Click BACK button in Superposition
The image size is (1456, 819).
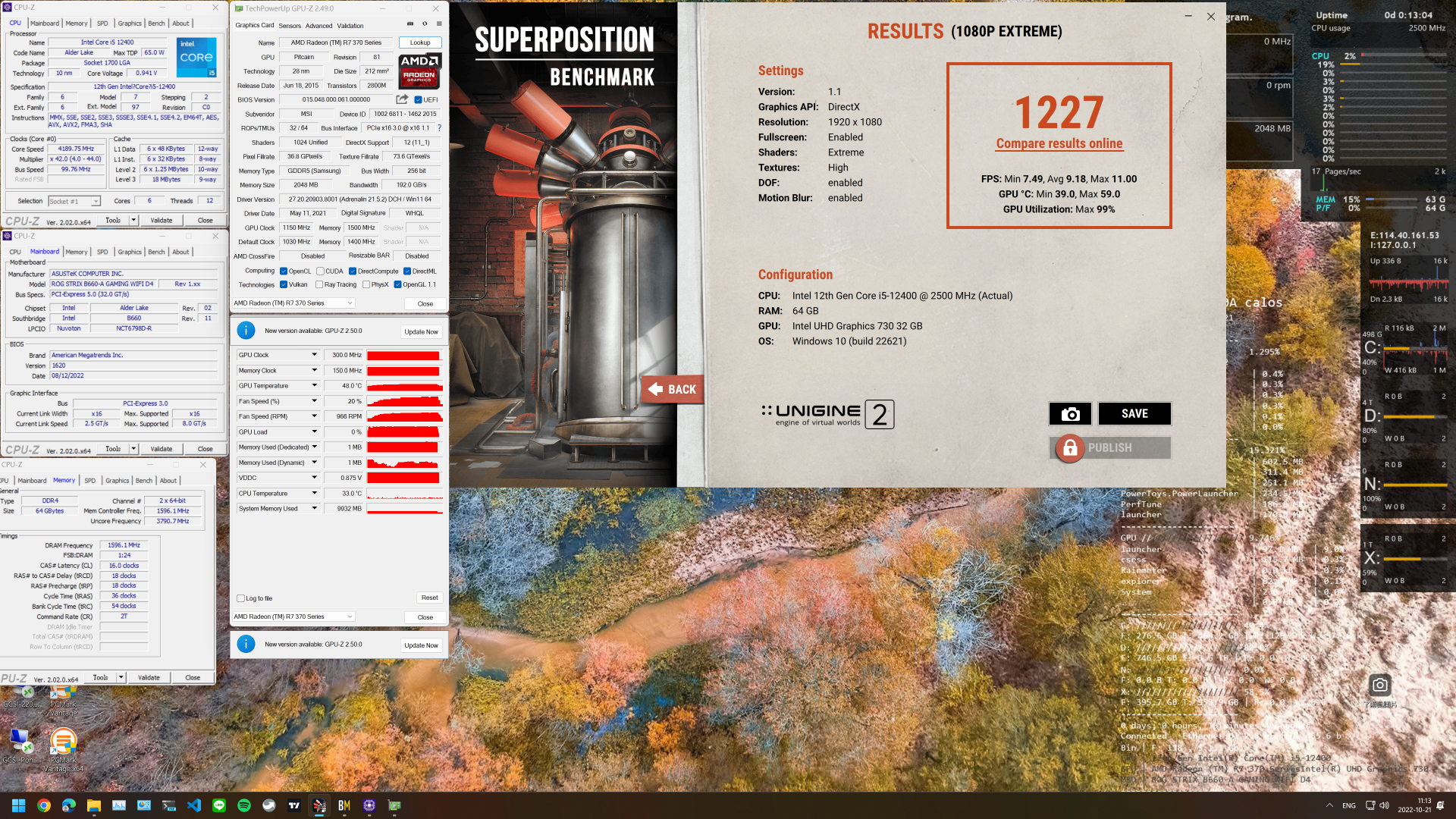[x=673, y=389]
